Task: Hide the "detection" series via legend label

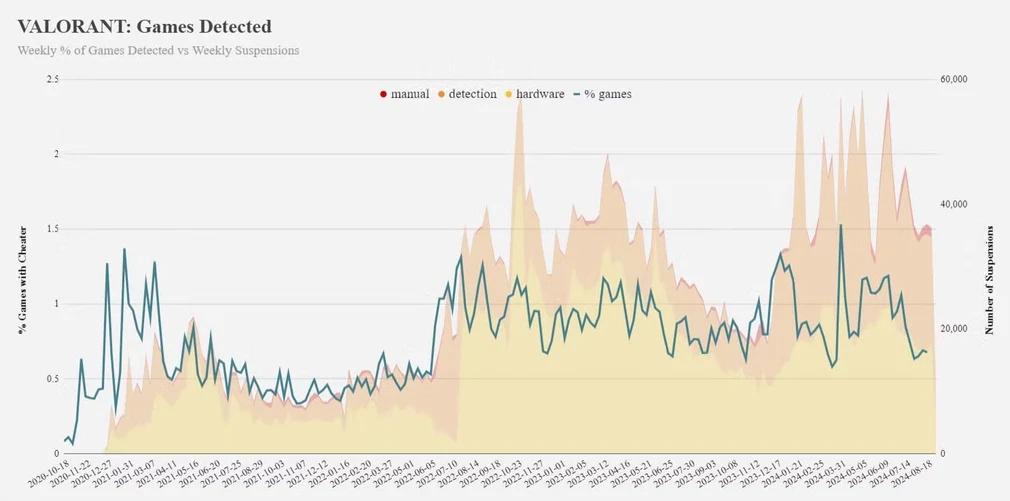Action: coord(472,94)
